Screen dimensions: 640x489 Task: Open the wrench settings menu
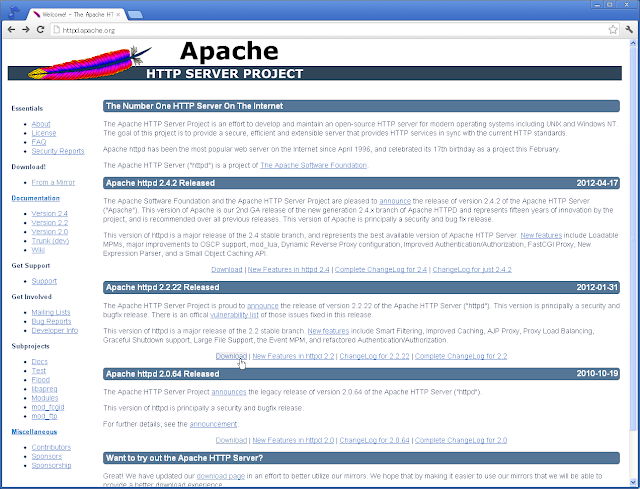(629, 29)
